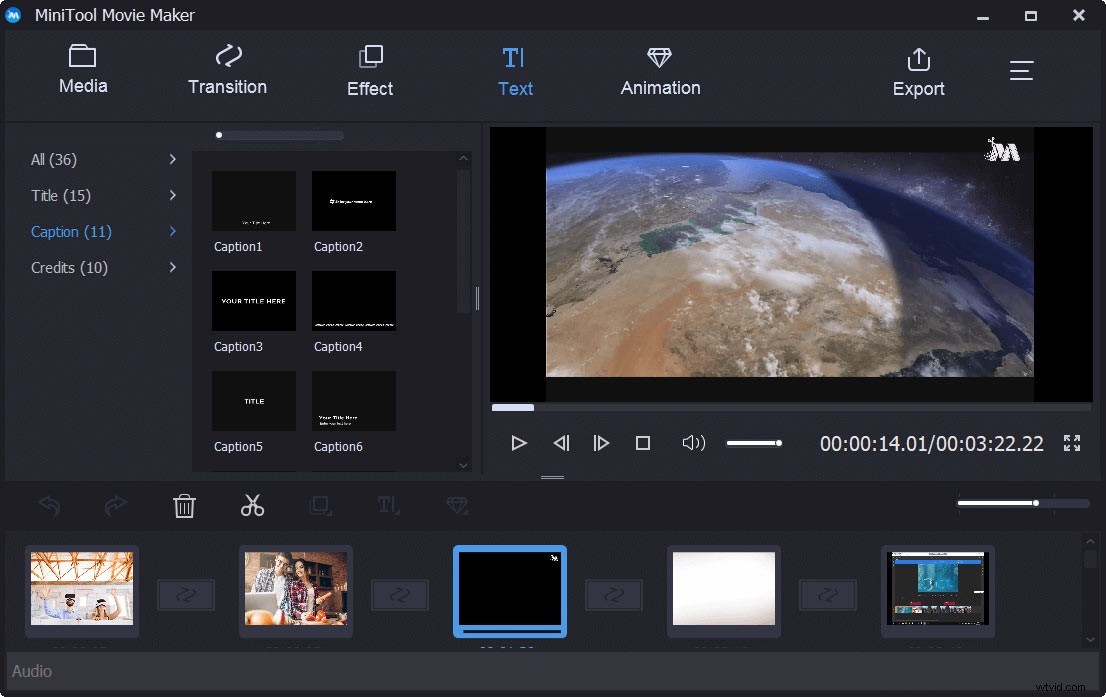Select the Caption3 template thumbnail
The image size is (1106, 697).
coord(253,300)
